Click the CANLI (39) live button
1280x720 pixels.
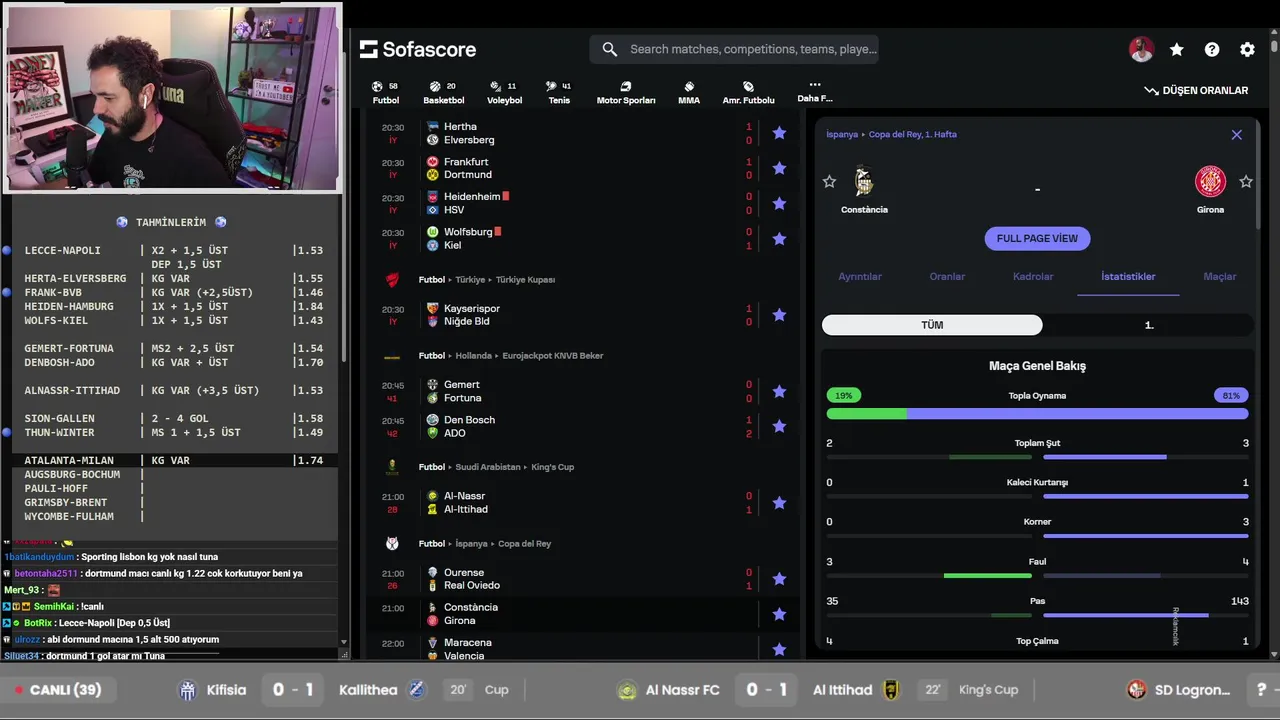pos(58,690)
